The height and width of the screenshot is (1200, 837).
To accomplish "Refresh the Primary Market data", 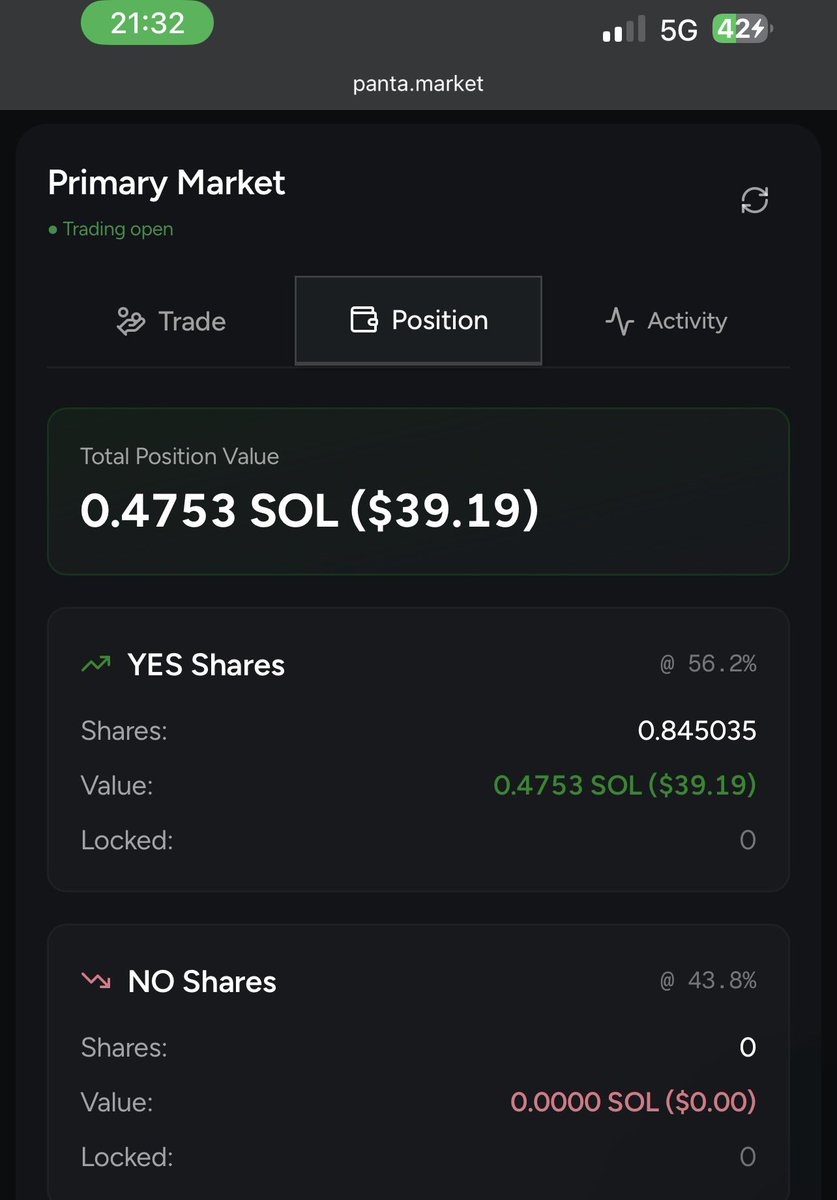I will pos(754,200).
